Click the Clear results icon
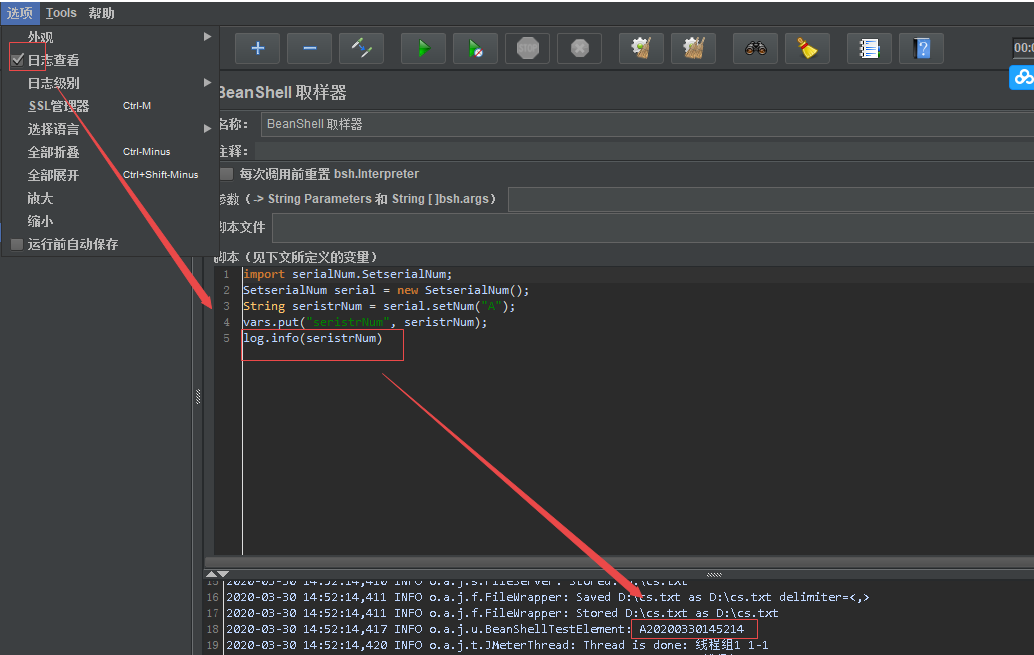The height and width of the screenshot is (655, 1034). pos(641,48)
